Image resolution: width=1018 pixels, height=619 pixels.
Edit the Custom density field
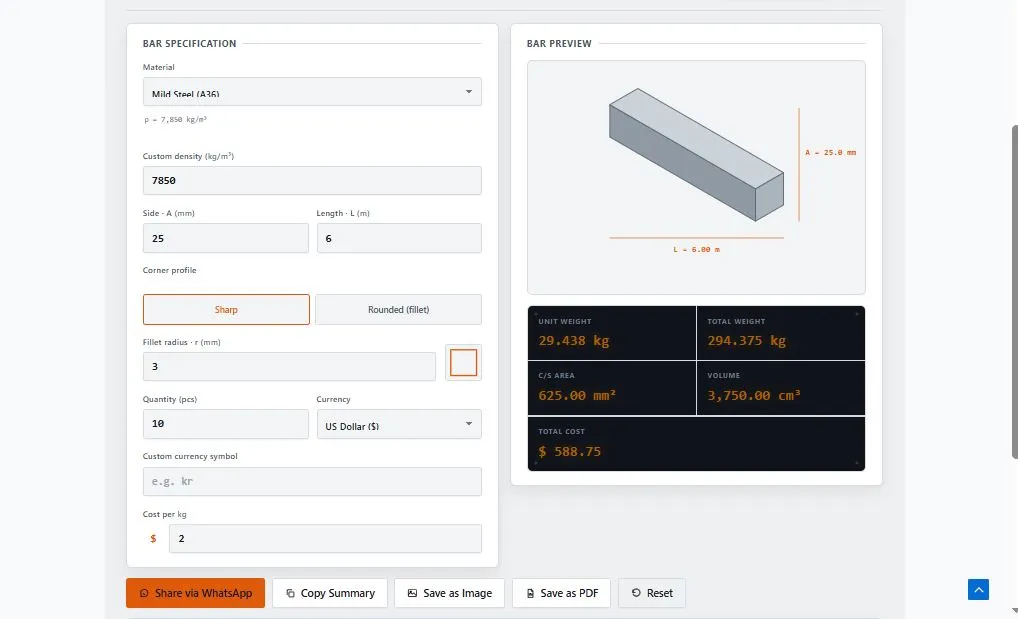312,181
